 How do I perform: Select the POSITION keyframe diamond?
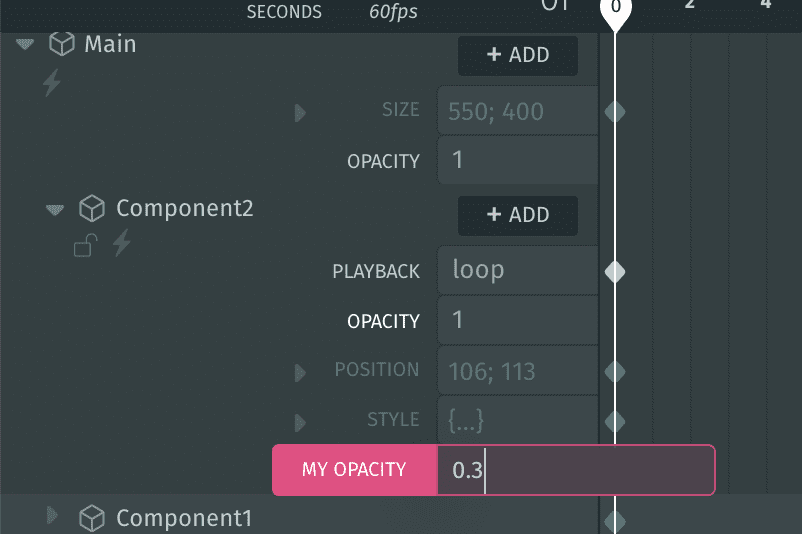(x=615, y=372)
